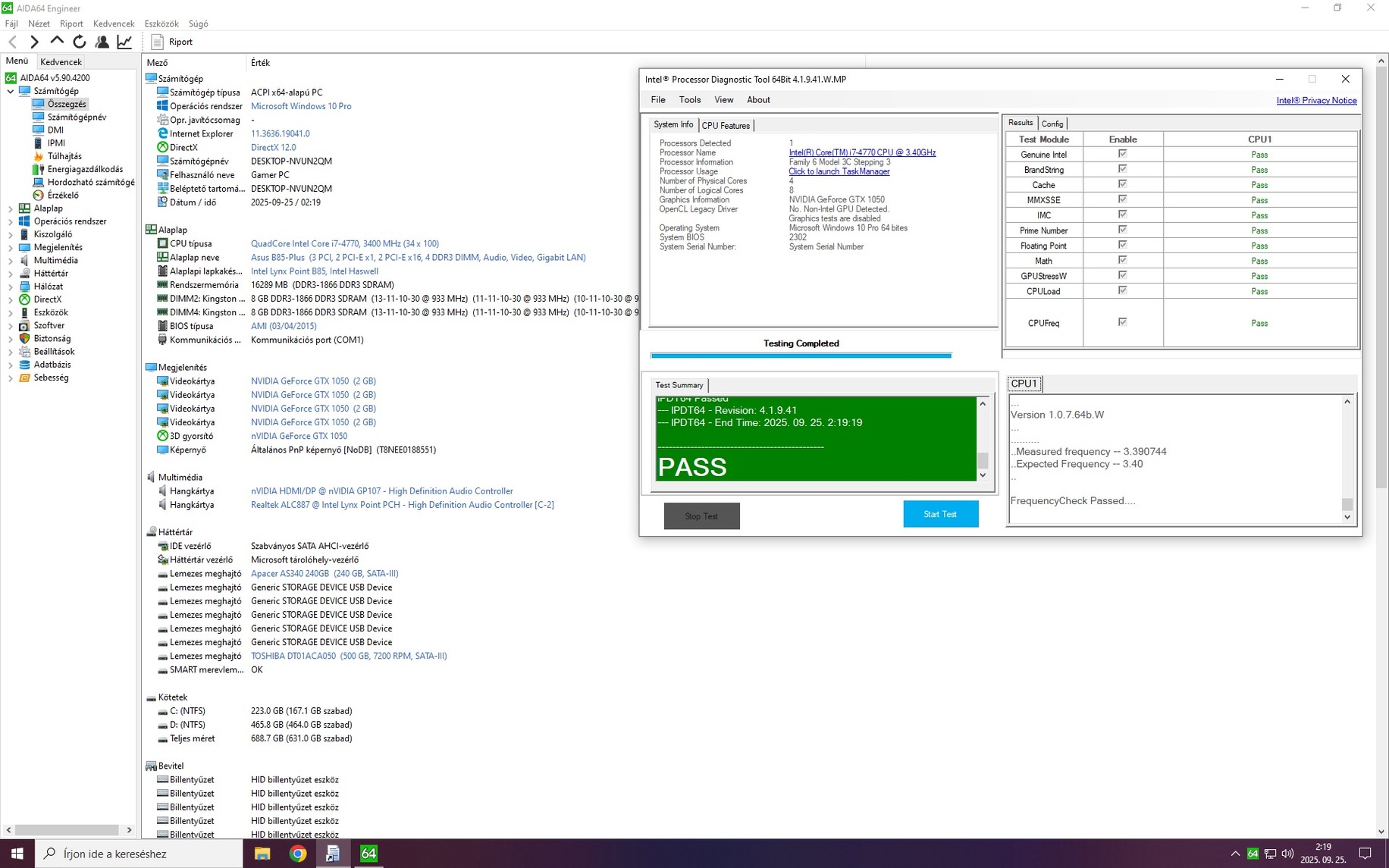Expand the Hálózat tree node

(x=11, y=287)
